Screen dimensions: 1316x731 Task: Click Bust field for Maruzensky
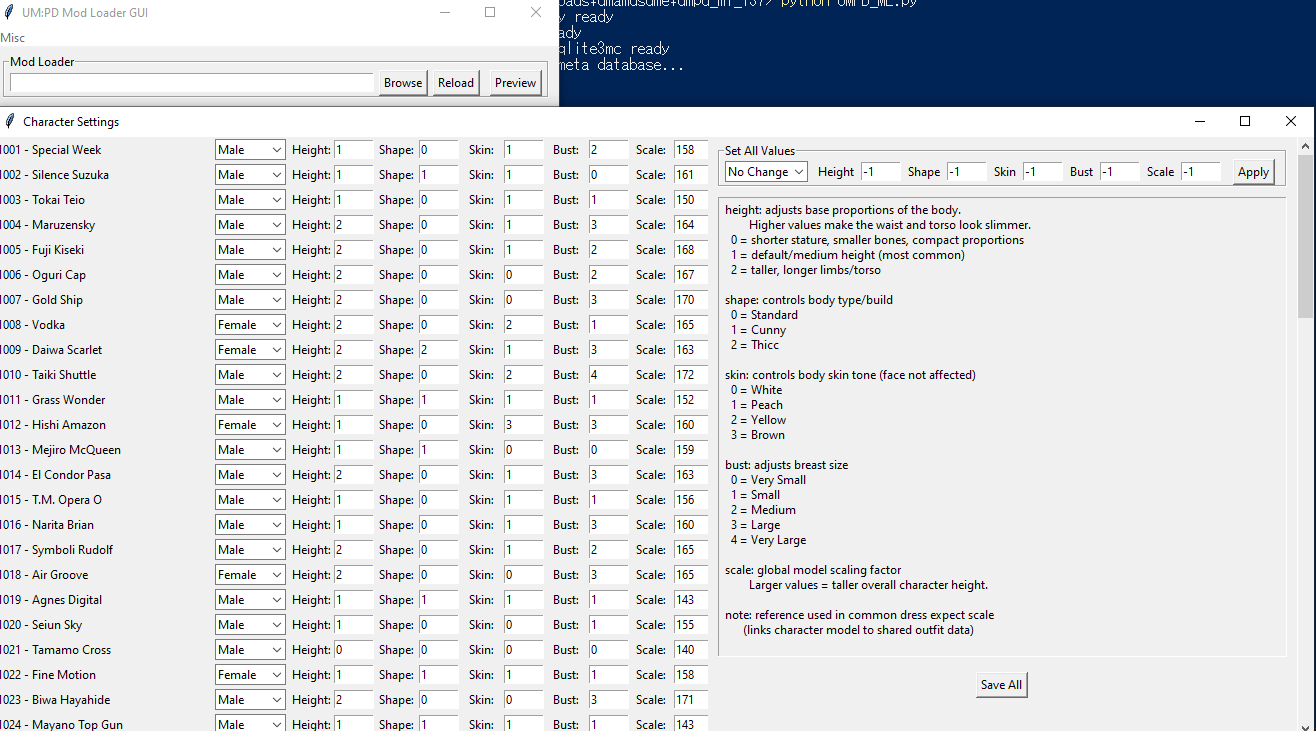tap(608, 225)
